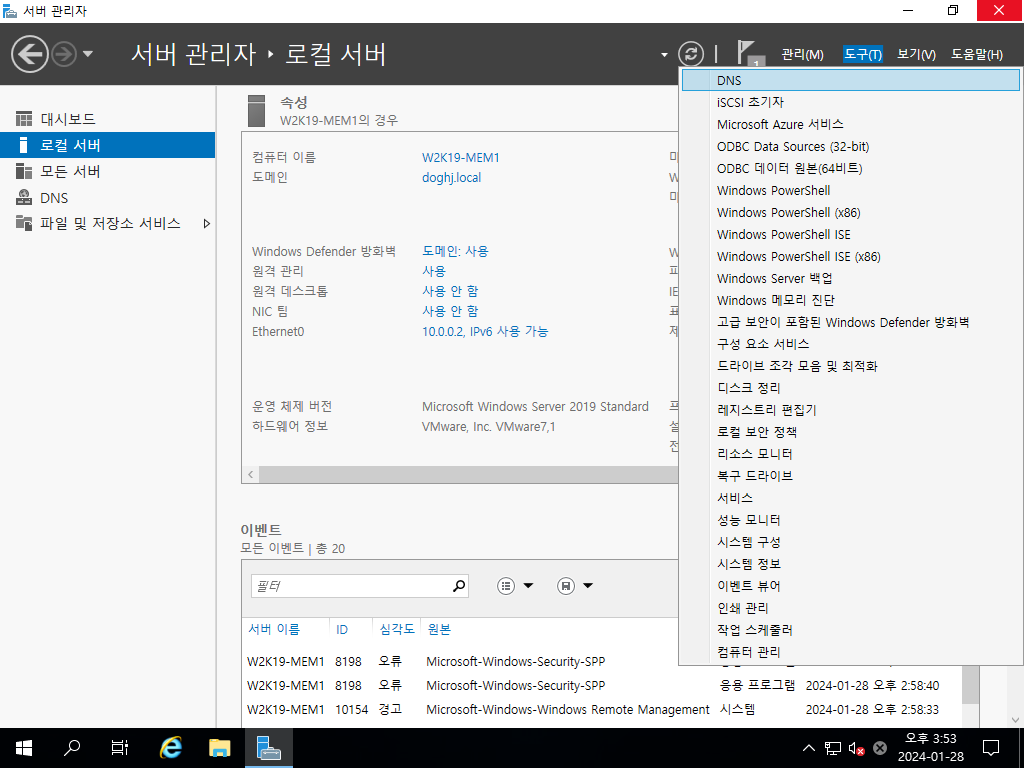Open Windows PowerShell ISE (x86) entry
Viewport: 1024px width, 768px height.
[850, 257]
